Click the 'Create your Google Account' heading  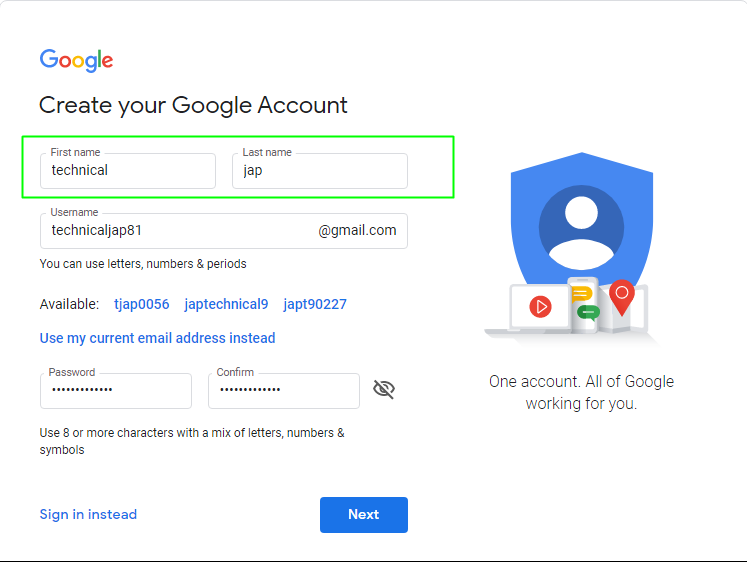193,105
